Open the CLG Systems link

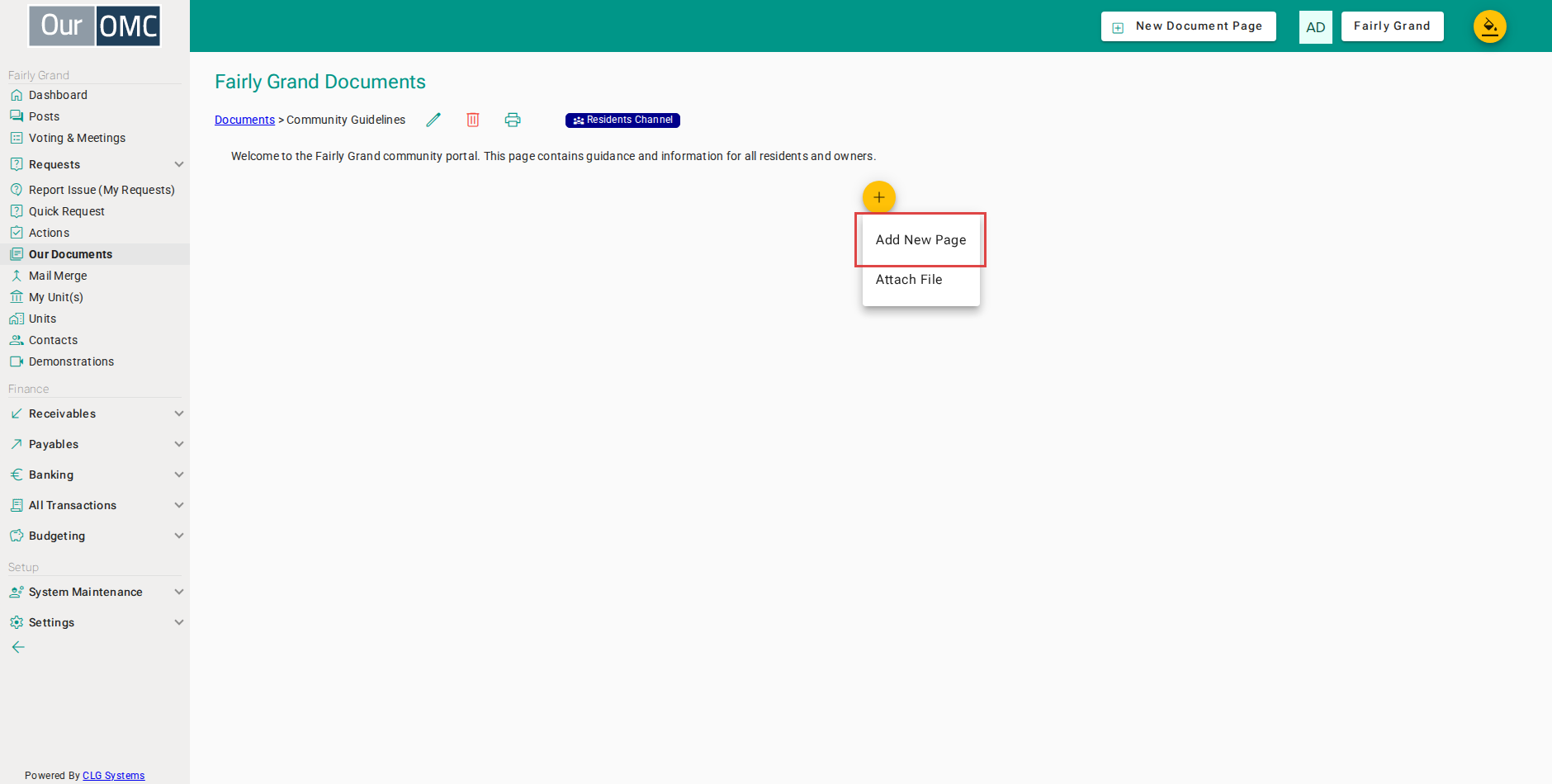tap(113, 776)
